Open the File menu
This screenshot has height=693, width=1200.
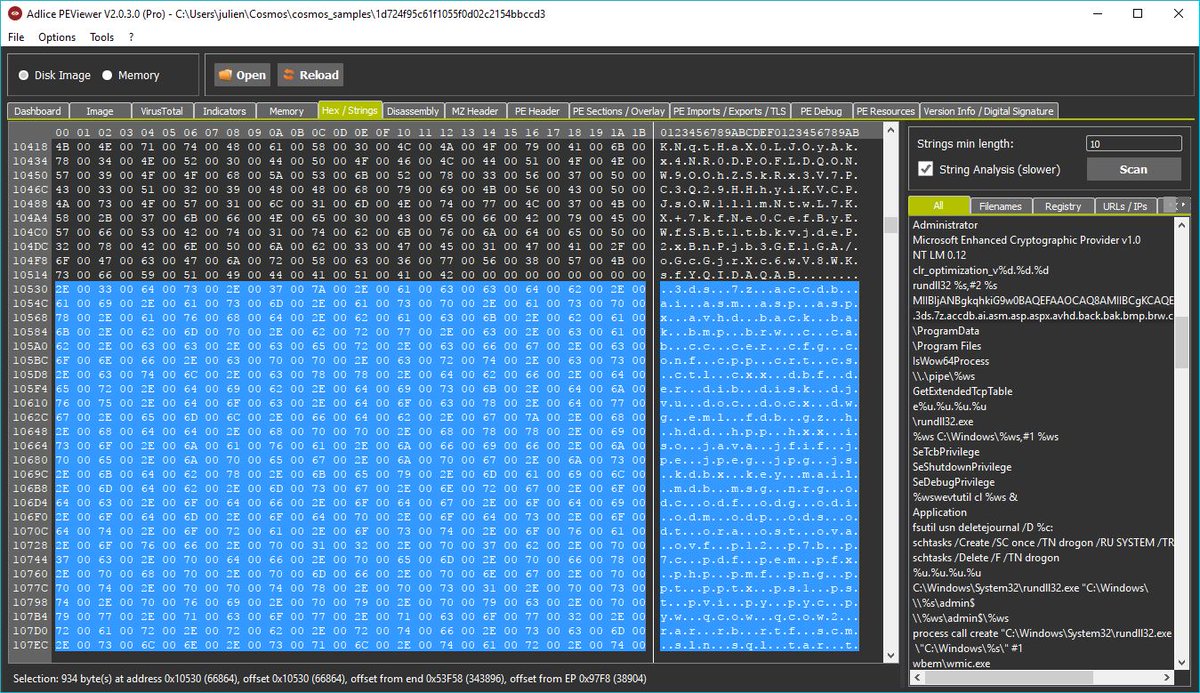point(16,37)
